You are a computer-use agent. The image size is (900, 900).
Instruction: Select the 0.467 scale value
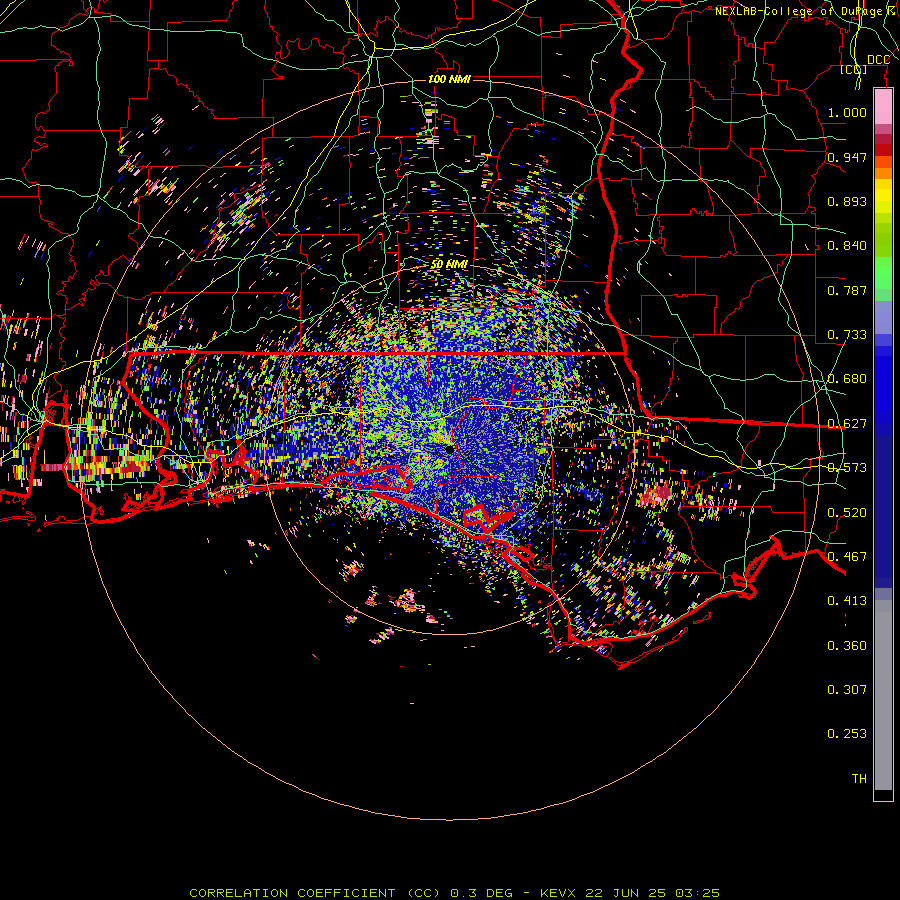[847, 557]
